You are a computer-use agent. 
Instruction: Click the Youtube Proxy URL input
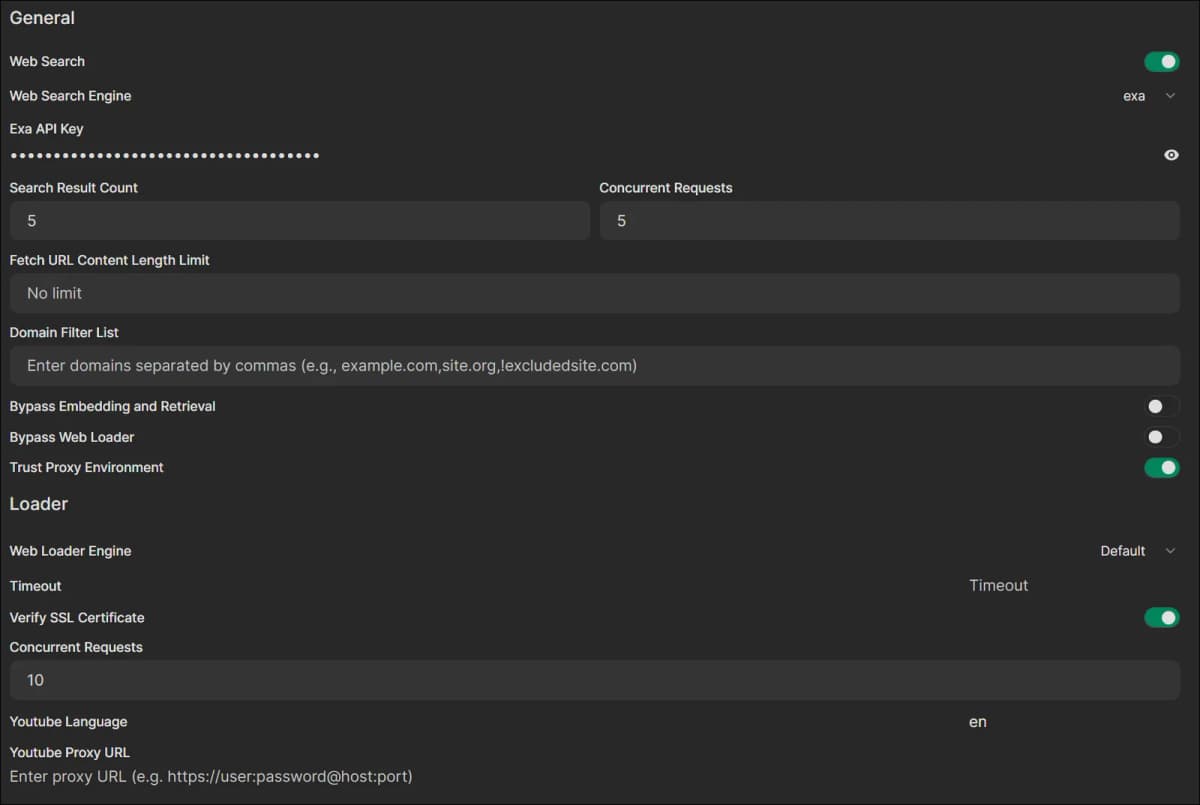[595, 776]
